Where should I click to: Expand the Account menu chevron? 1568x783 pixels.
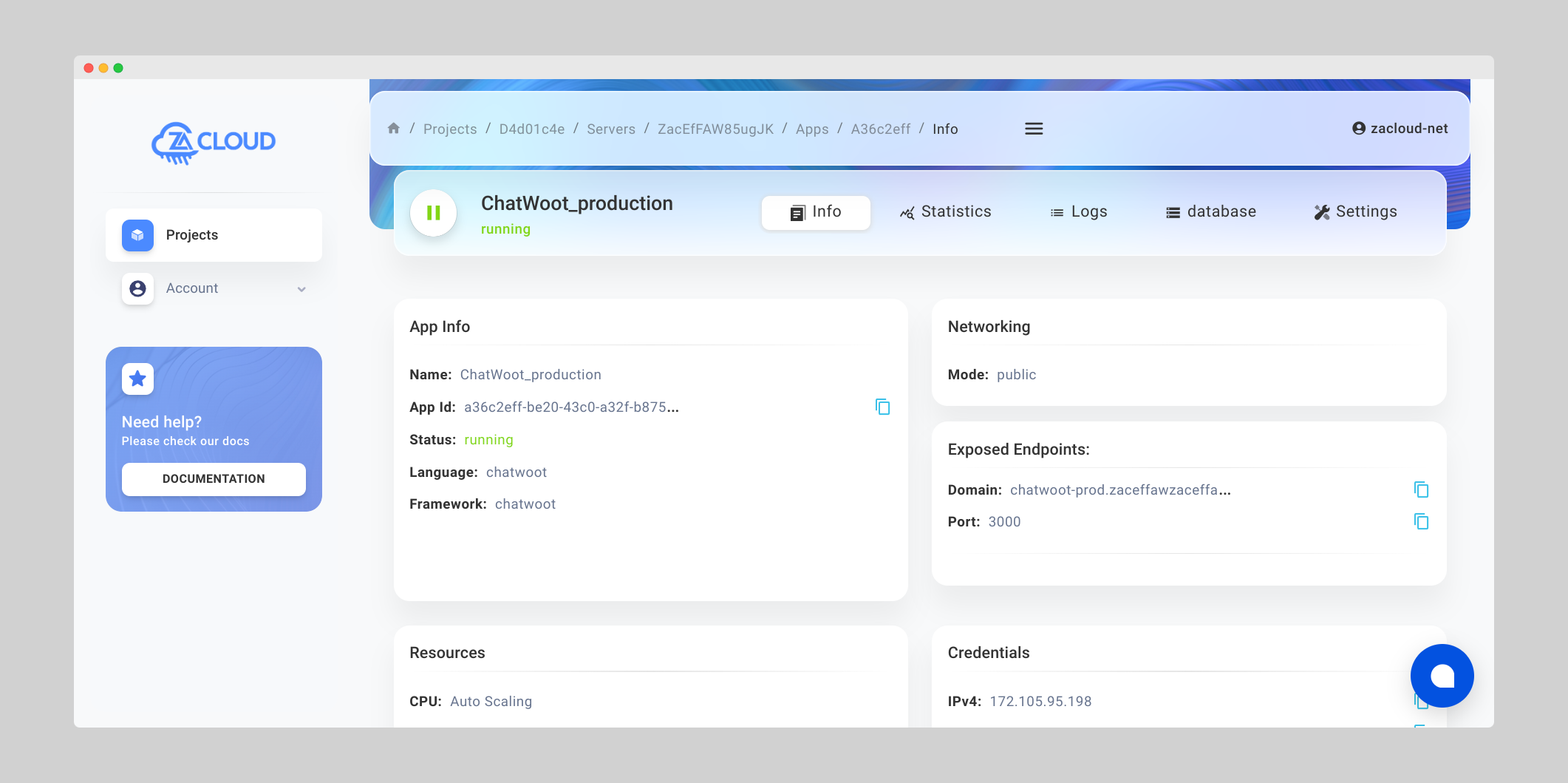tap(301, 289)
